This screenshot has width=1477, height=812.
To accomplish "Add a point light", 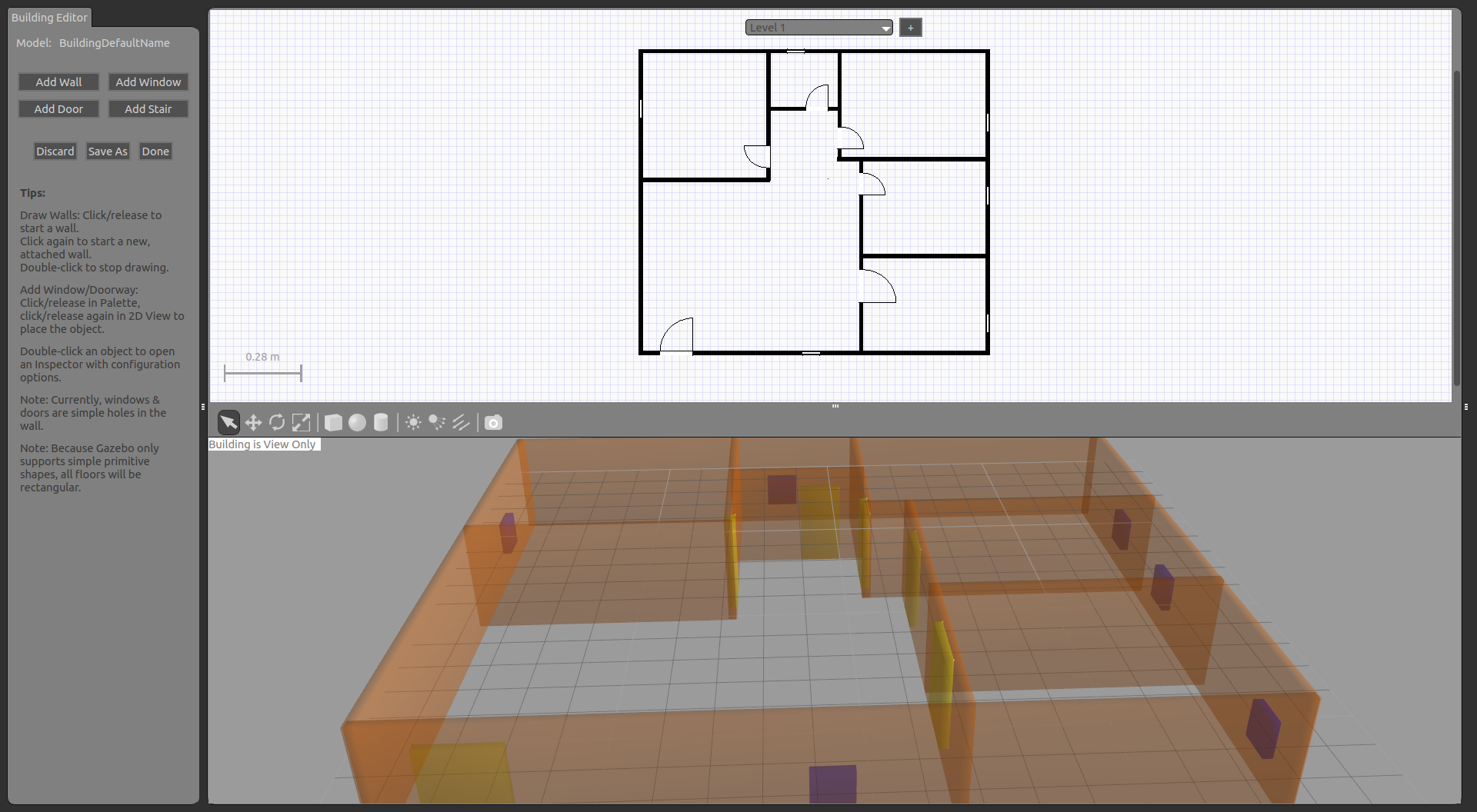I will pos(413,422).
